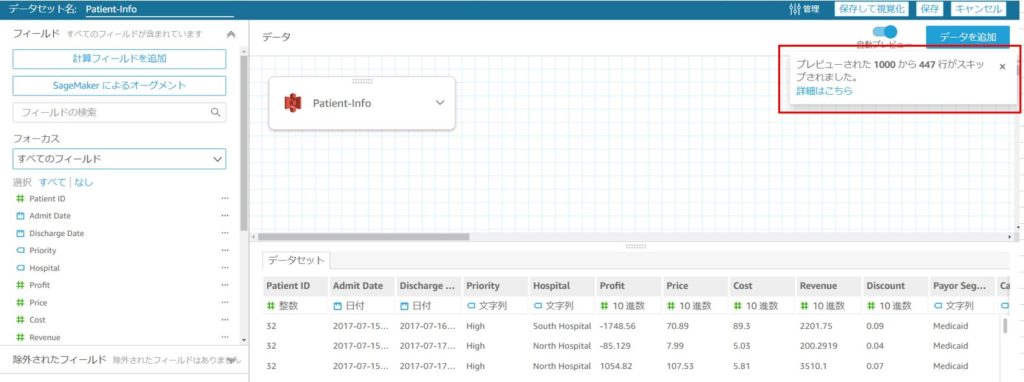
Task: Click the panel divider drag handle above データセット tab
Action: click(636, 246)
